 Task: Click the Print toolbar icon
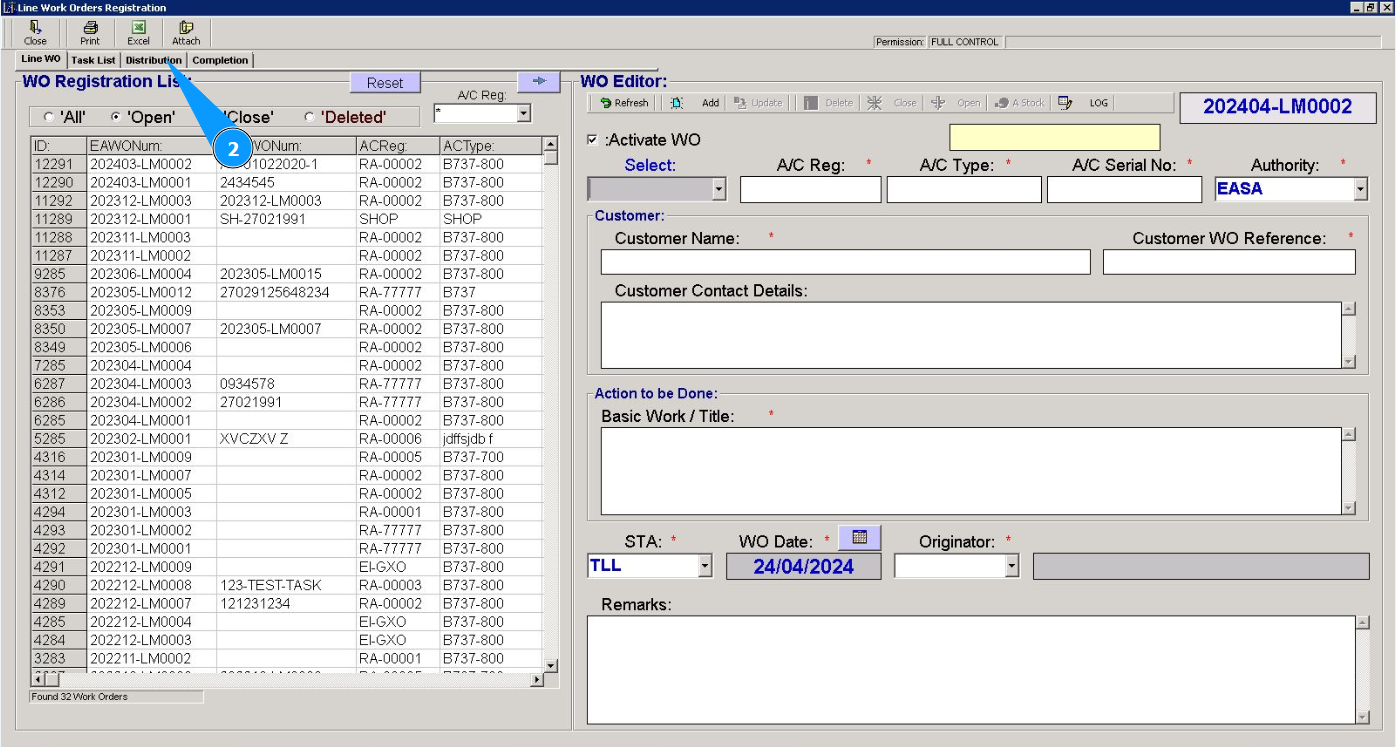pos(90,32)
